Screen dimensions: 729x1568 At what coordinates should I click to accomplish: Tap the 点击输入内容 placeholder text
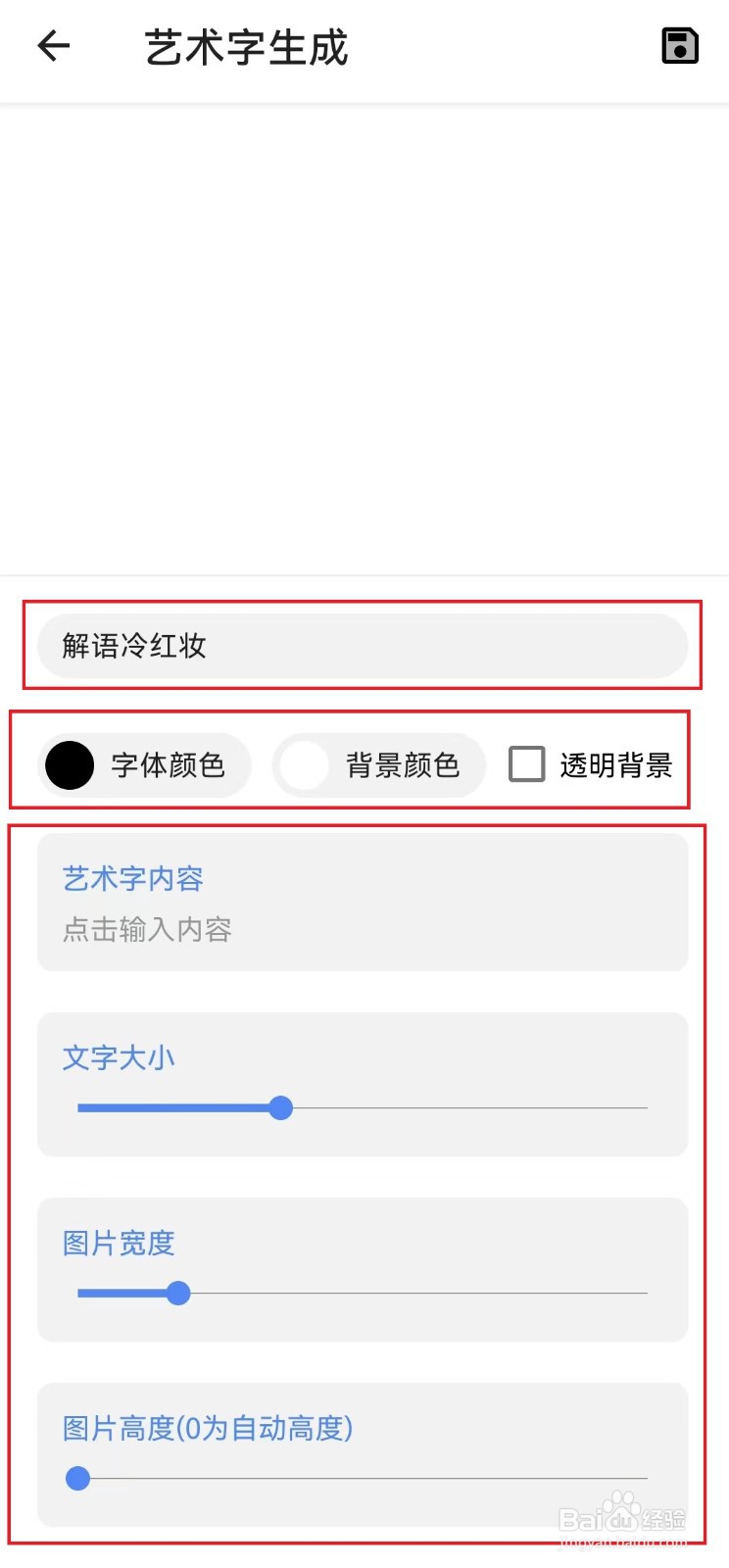147,929
